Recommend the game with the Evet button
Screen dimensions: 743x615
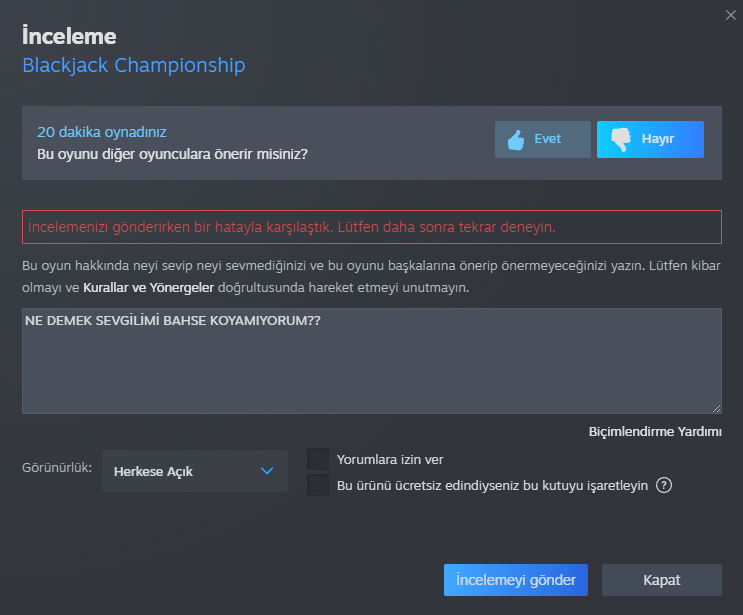click(543, 140)
